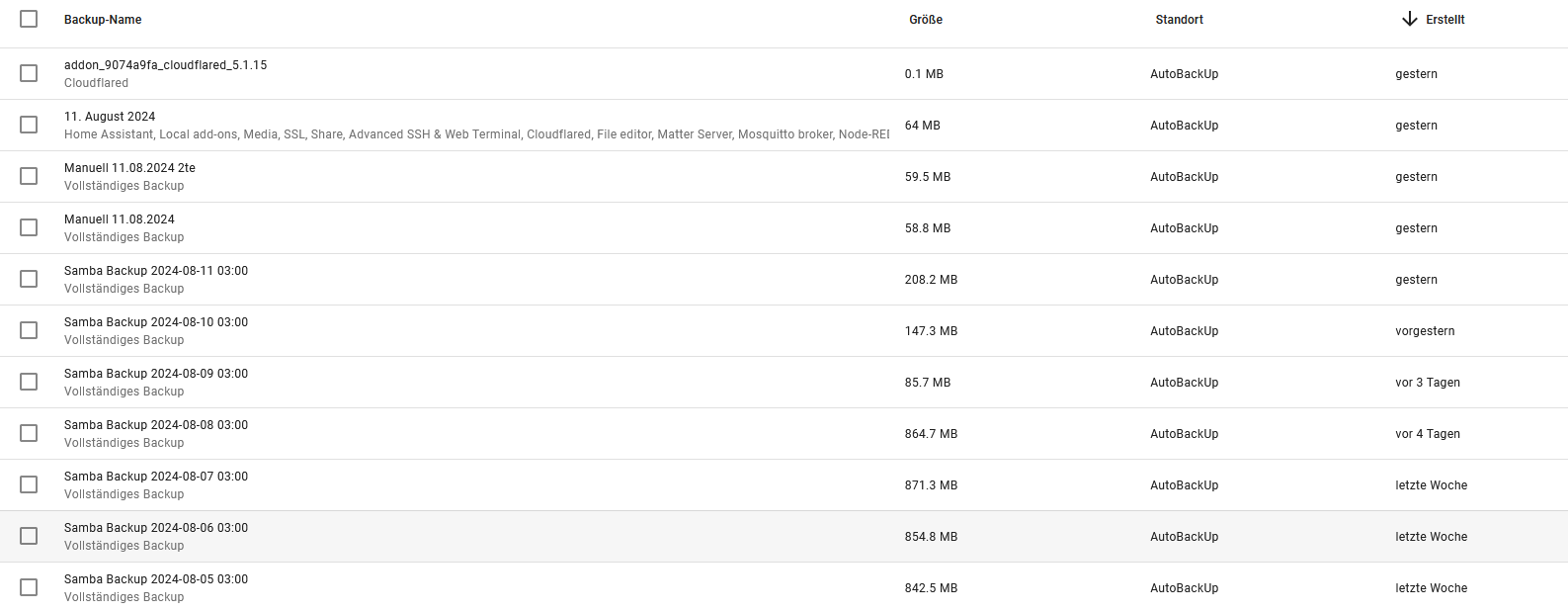Screen dimensions: 1568x612
Task: Select checkbox of Samba Backup 2024-08-05
Action: (29, 587)
